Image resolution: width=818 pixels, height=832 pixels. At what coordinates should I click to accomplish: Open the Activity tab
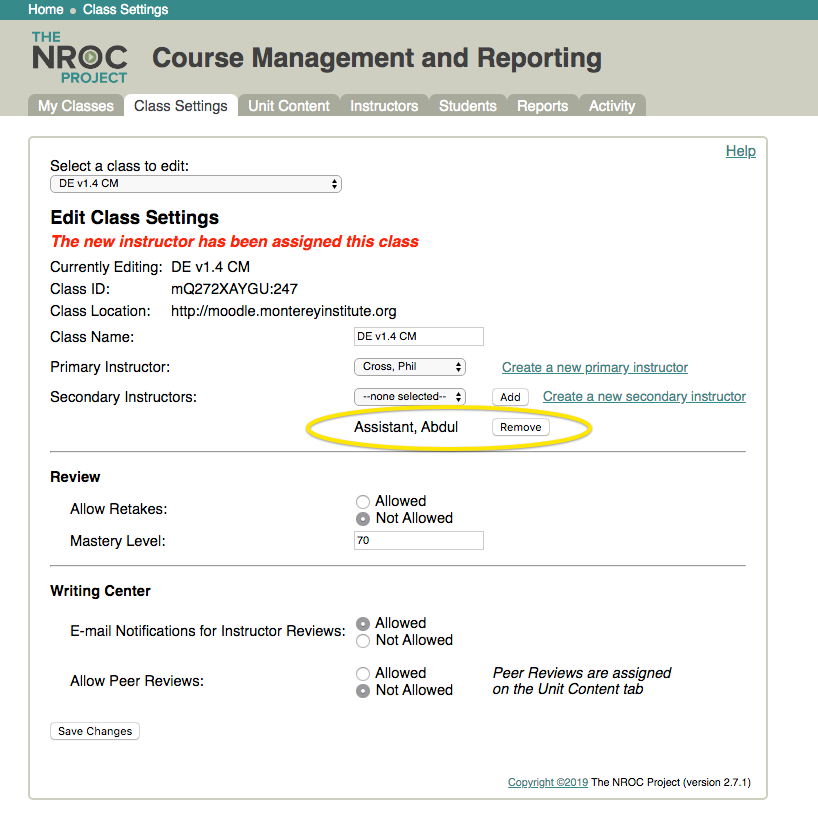pos(612,106)
